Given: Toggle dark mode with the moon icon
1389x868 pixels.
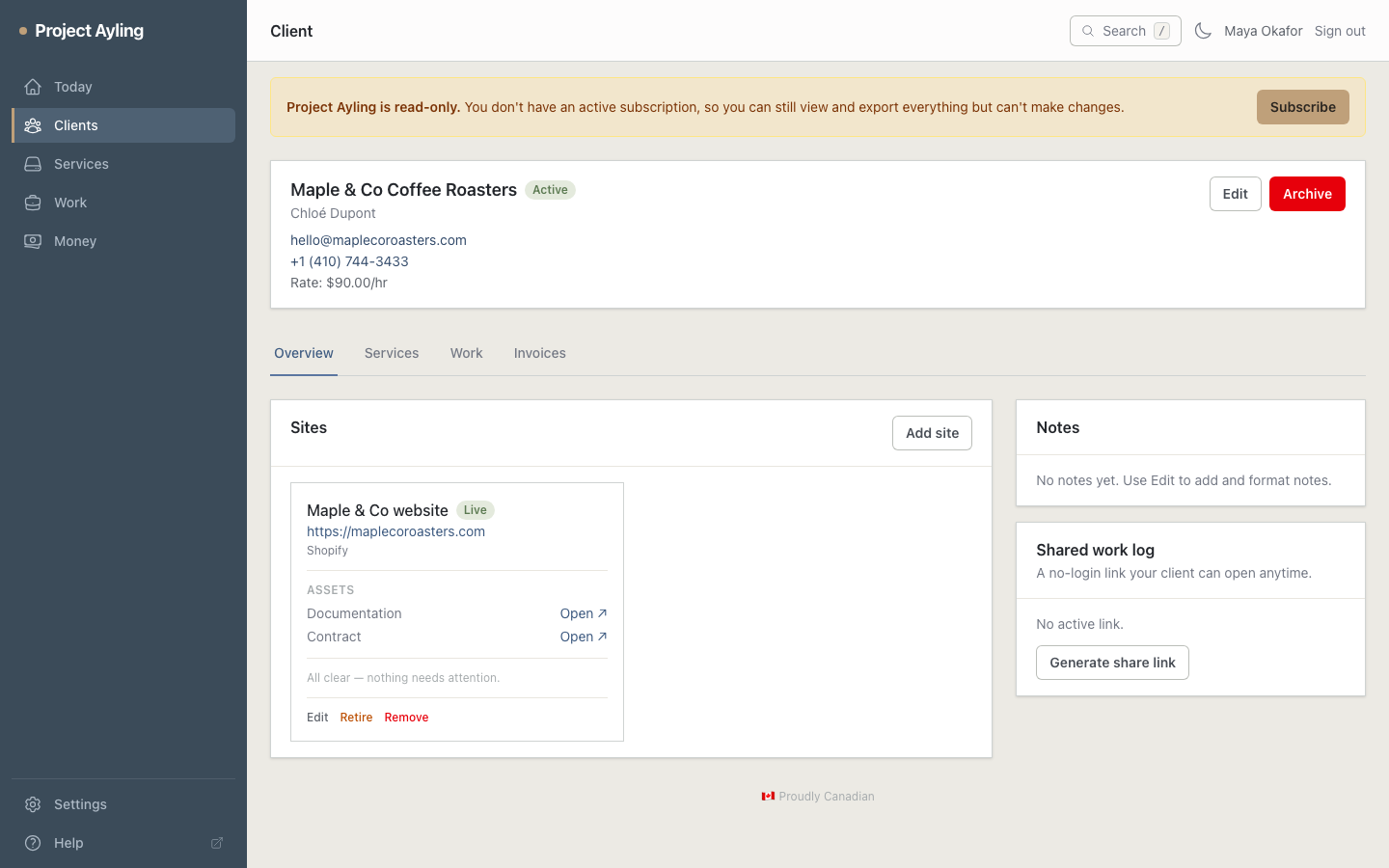Looking at the screenshot, I should tap(1203, 31).
